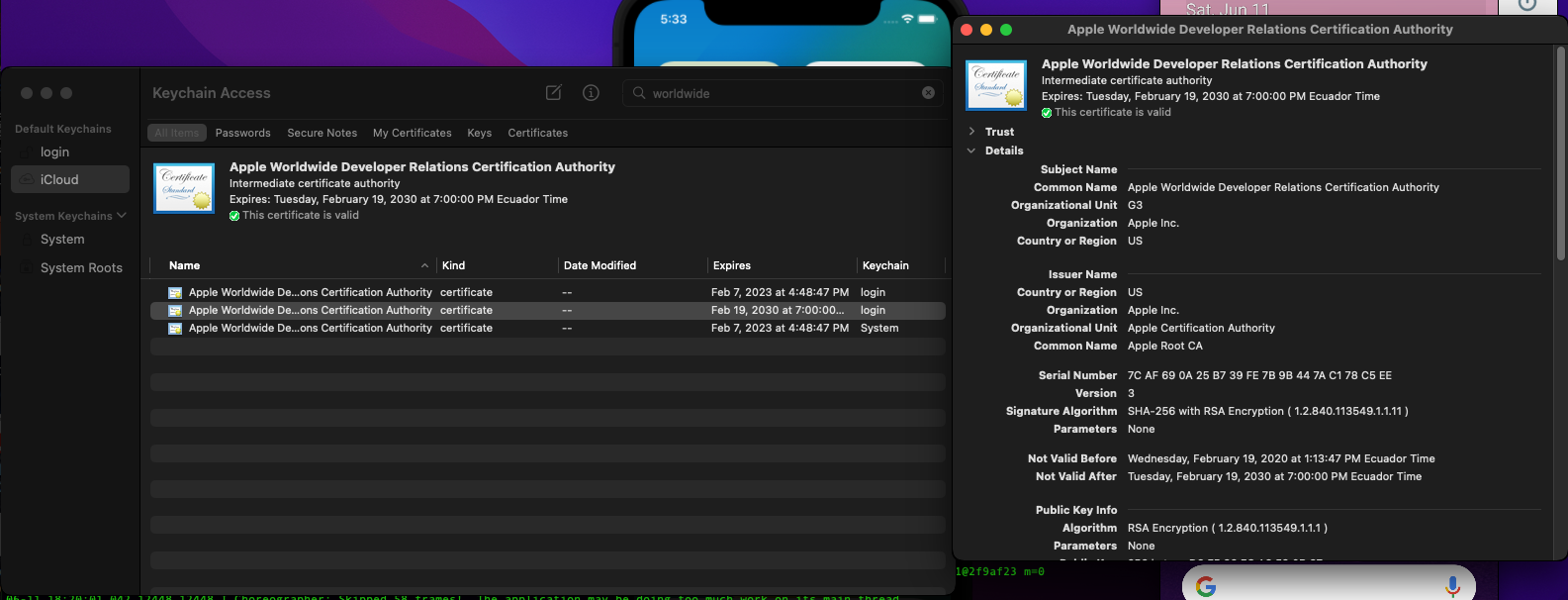This screenshot has height=600, width=1568.
Task: Open the Keys tab
Action: [479, 133]
